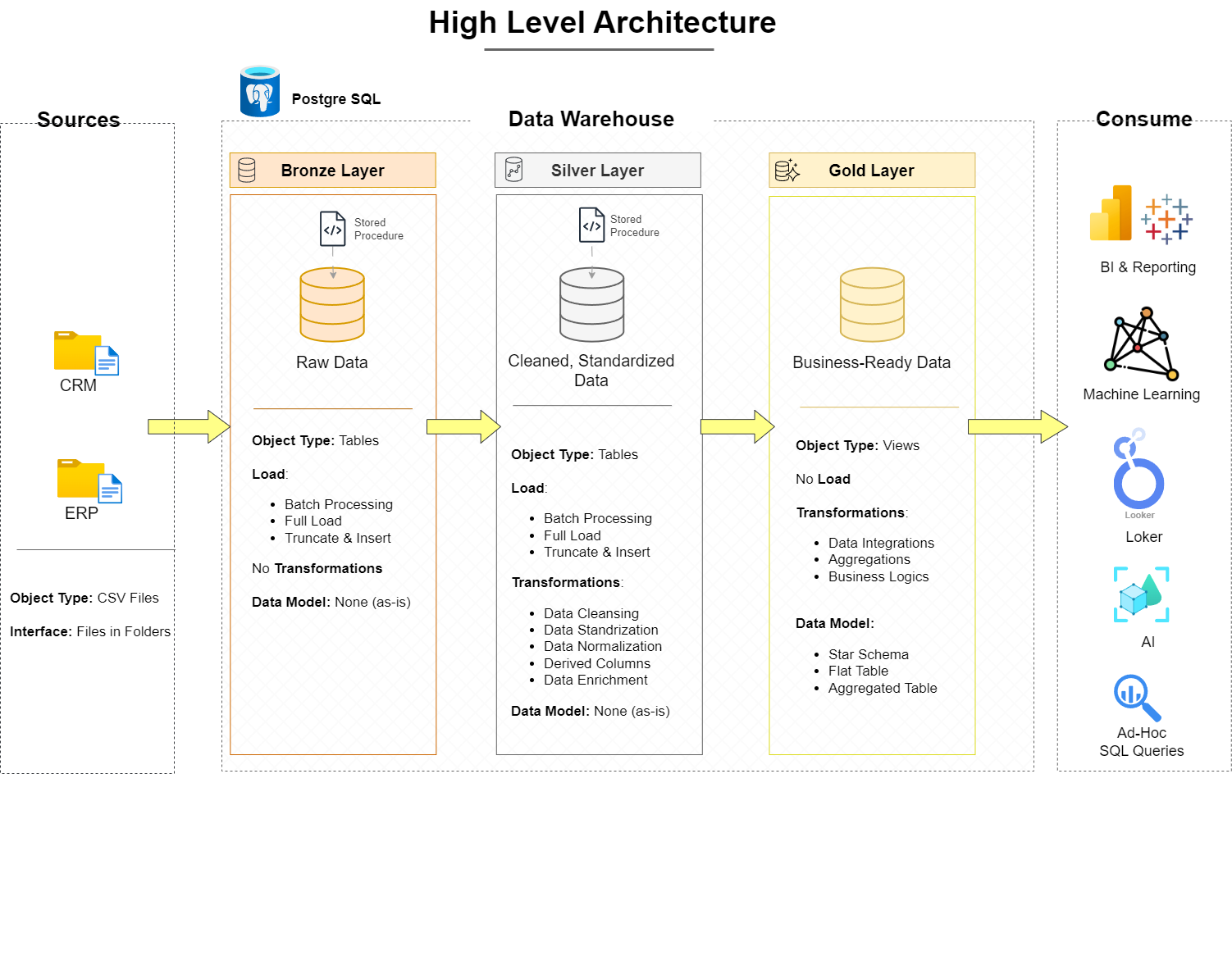Select the High Level Architecture title

[602, 23]
